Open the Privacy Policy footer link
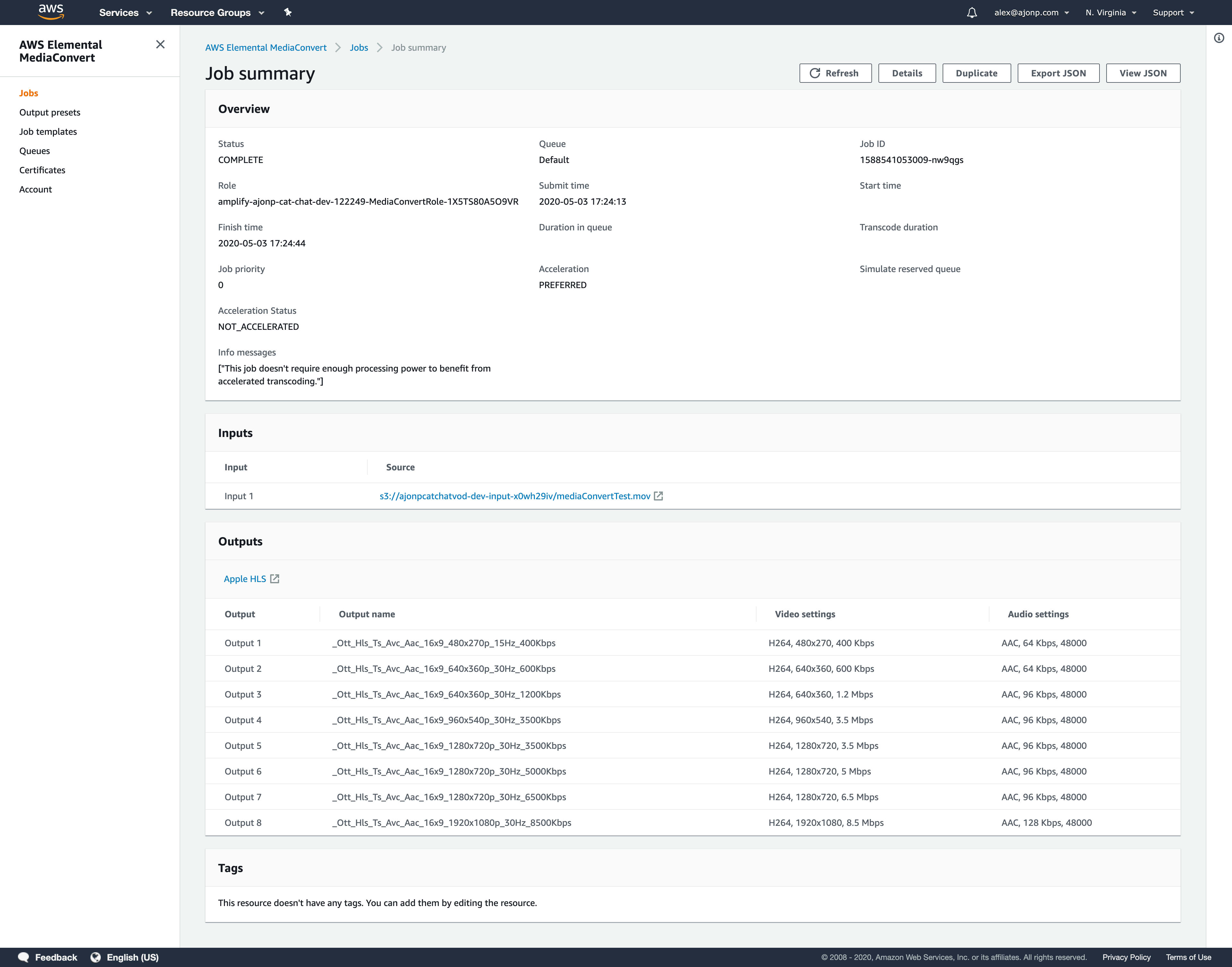 (x=1126, y=957)
